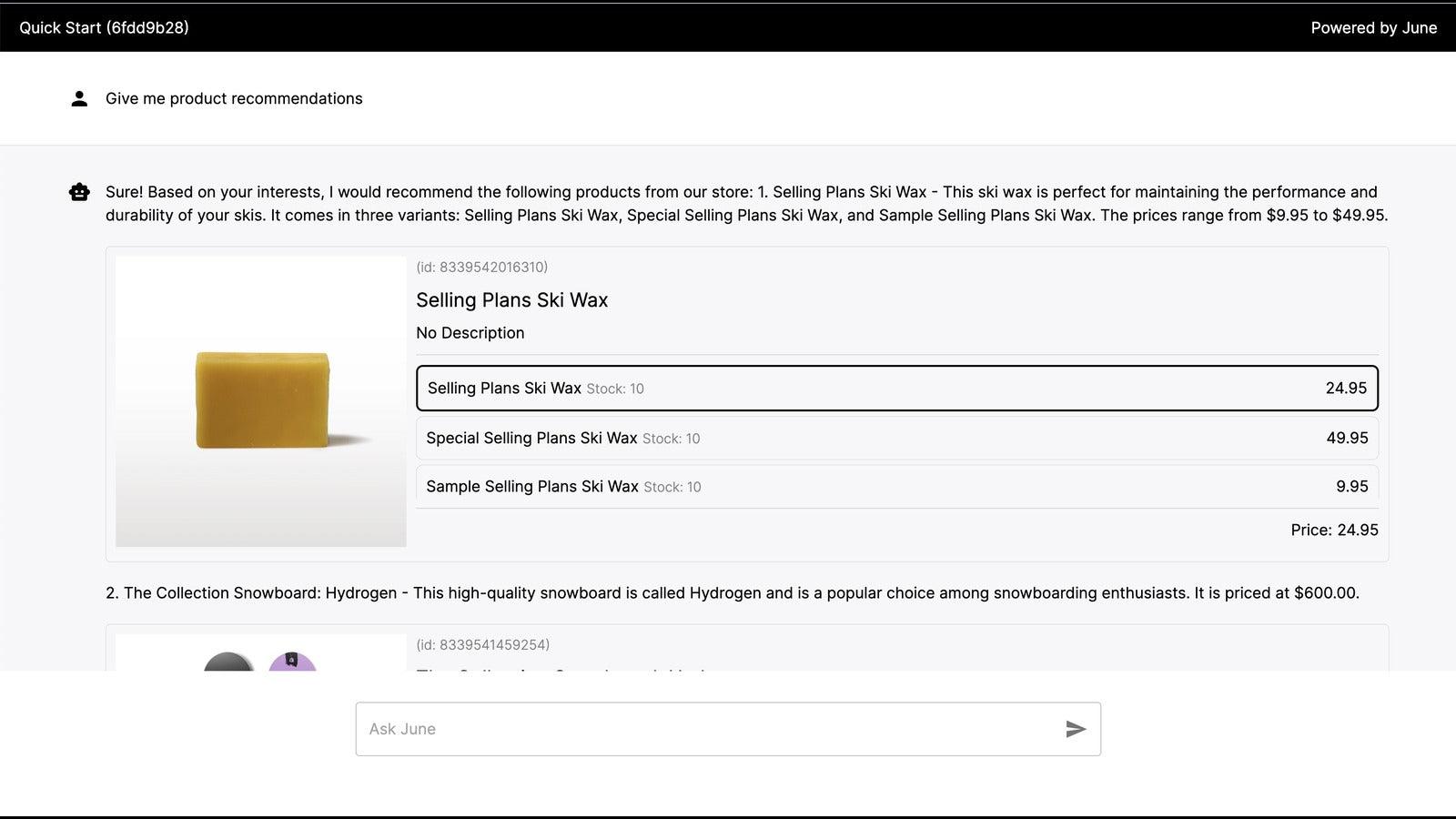Click the Give me product recommendations message
The image size is (1456, 819).
[x=234, y=98]
